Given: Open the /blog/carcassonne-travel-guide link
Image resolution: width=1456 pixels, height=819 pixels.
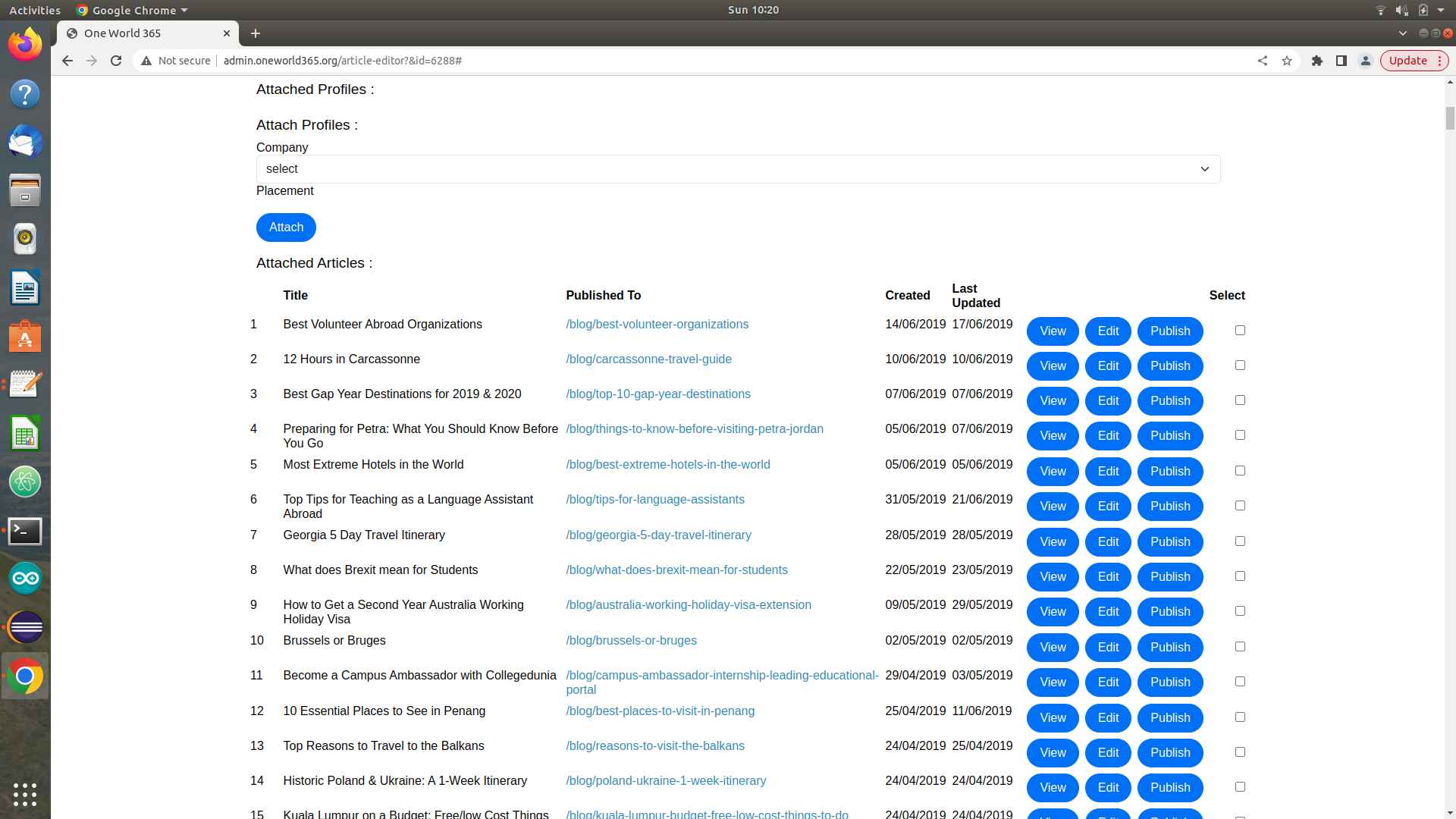Looking at the screenshot, I should click(648, 359).
